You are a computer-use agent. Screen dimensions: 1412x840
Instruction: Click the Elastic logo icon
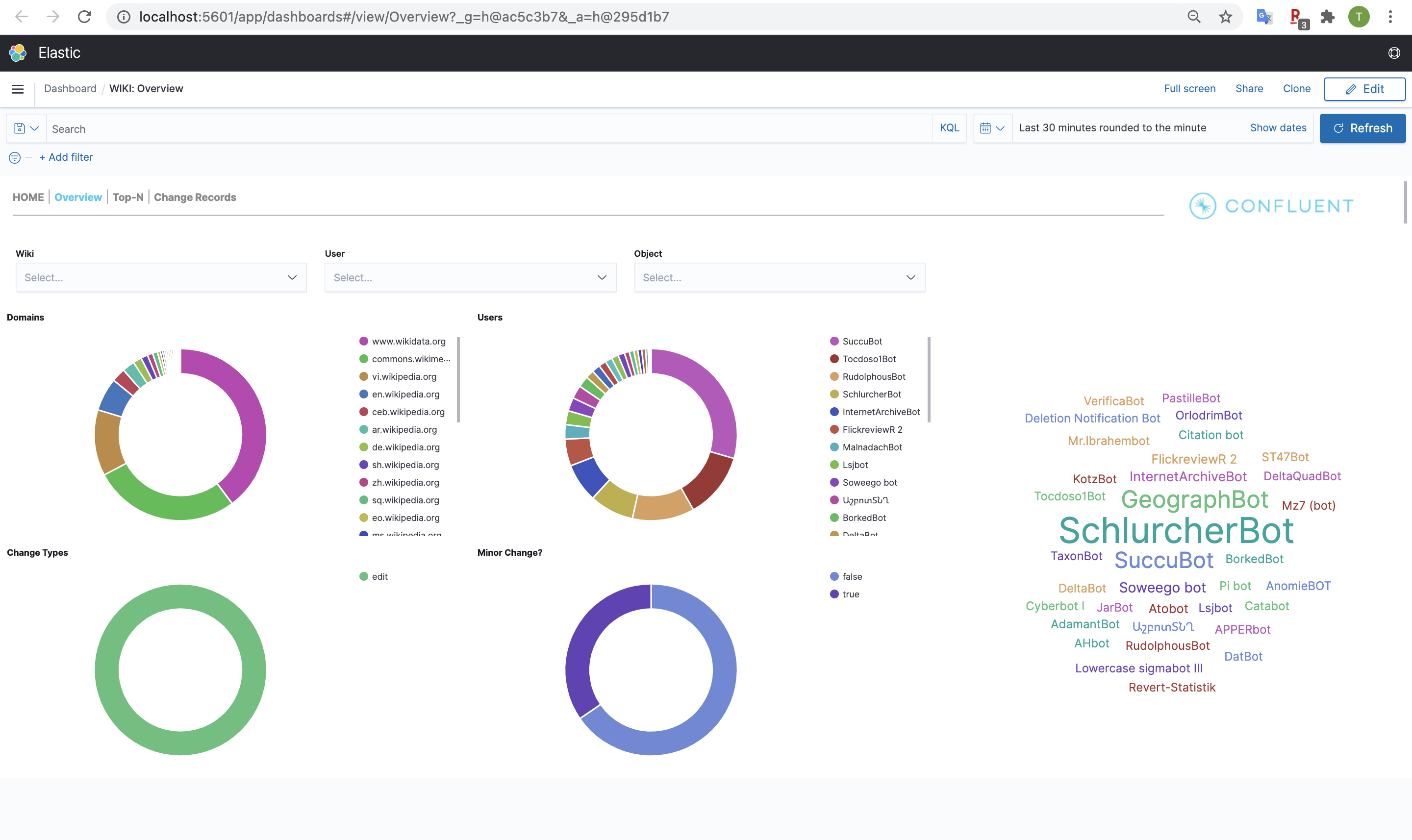click(x=18, y=52)
